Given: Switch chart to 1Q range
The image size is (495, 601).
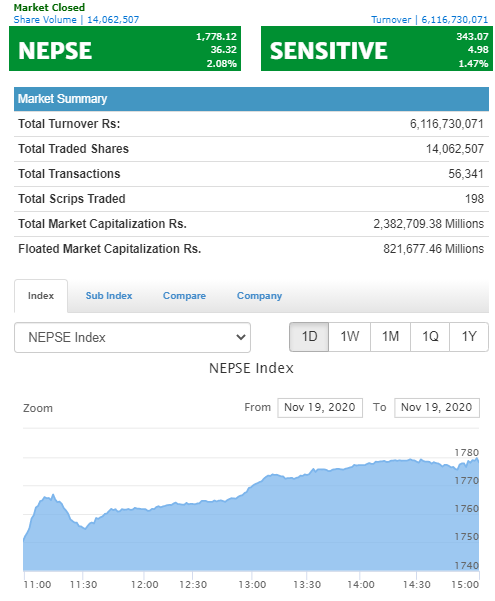Looking at the screenshot, I should (430, 337).
